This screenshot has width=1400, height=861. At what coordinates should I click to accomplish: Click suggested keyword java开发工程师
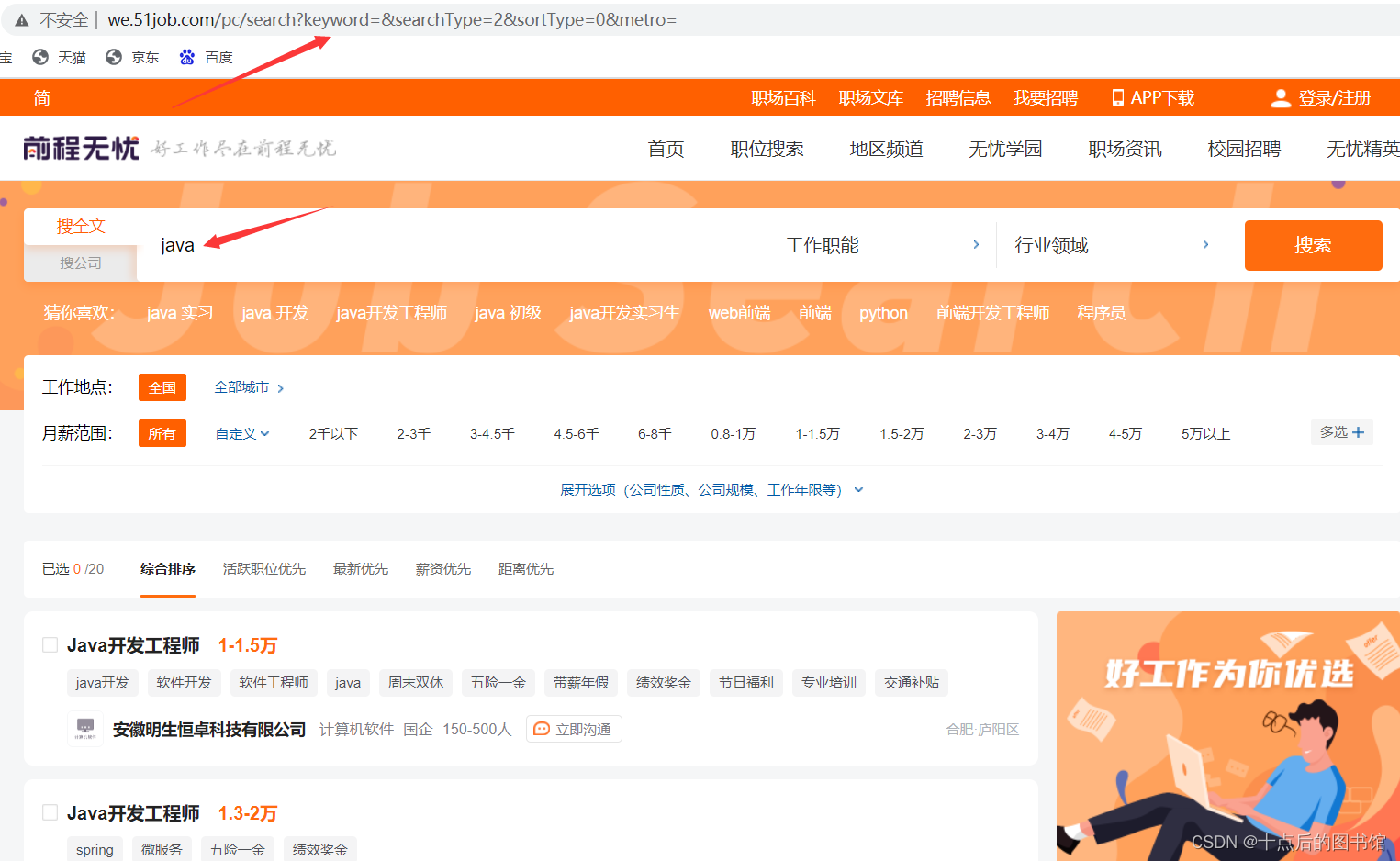pos(391,313)
